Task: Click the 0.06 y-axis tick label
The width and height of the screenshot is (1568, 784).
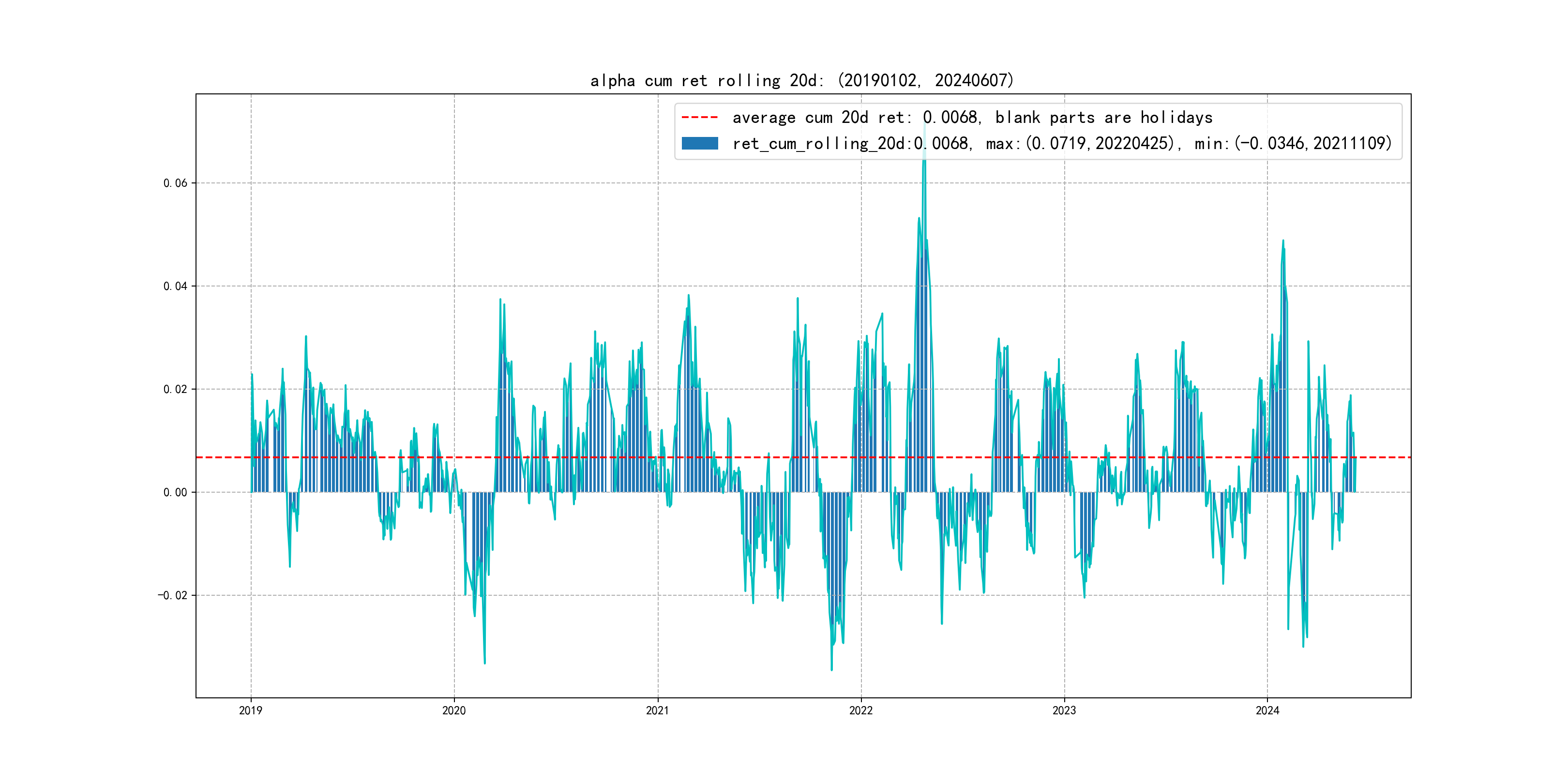Action: coord(175,183)
